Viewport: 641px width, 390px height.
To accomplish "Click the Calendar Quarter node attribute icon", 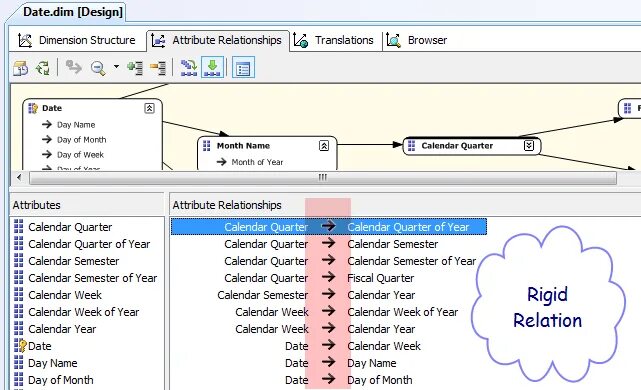I will click(411, 146).
